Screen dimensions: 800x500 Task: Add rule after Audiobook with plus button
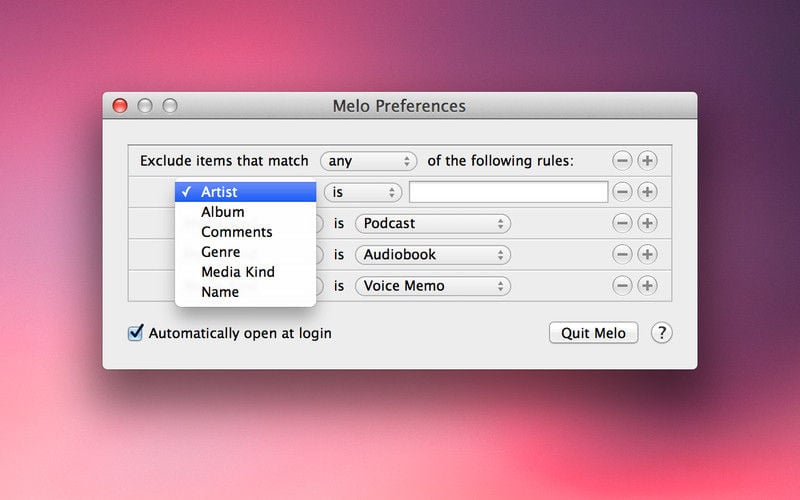pos(647,254)
